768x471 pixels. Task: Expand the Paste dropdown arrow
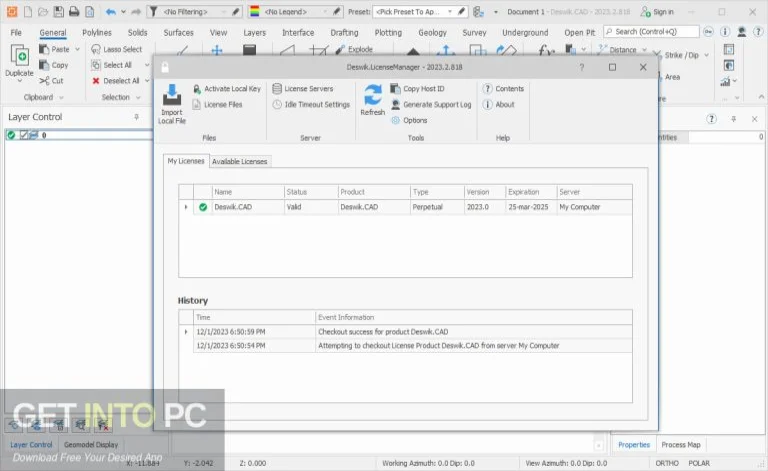tap(77, 49)
